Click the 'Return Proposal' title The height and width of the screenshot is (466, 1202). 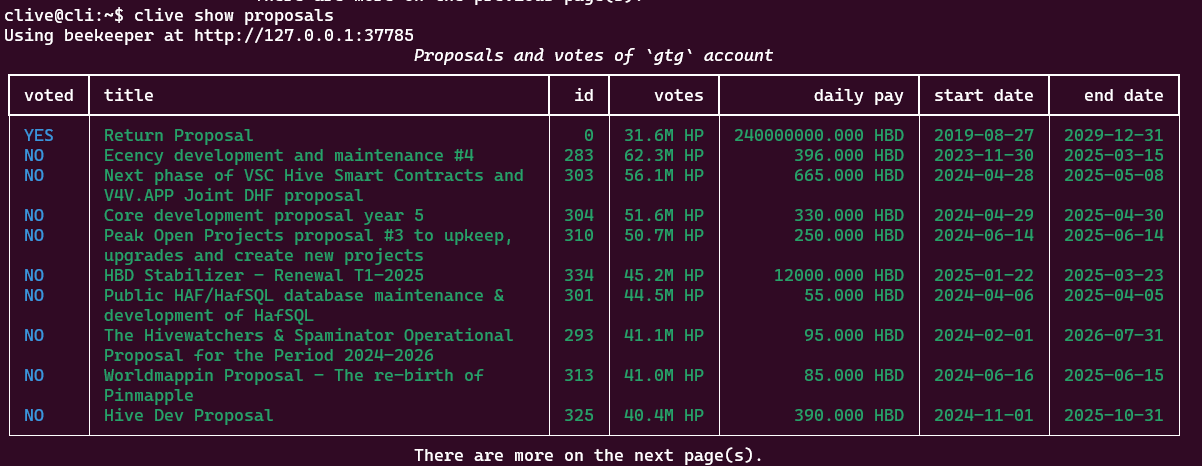tap(178, 135)
